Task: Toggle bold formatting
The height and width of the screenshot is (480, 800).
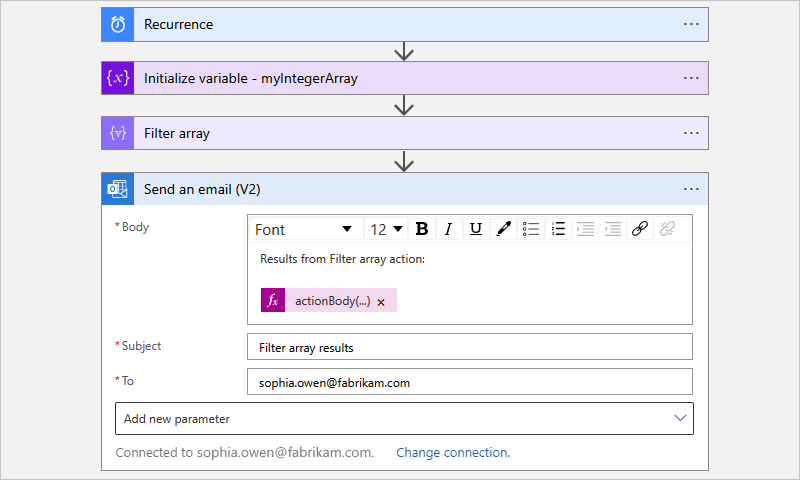Action: tap(422, 229)
